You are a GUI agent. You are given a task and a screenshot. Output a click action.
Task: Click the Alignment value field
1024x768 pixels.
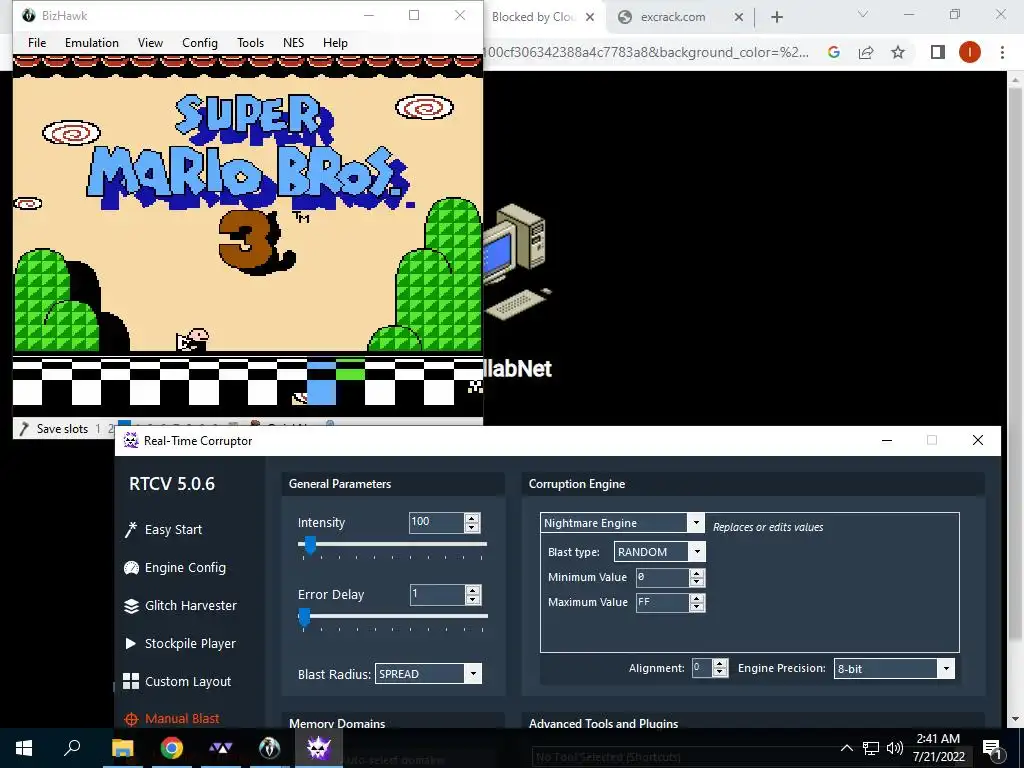point(702,667)
